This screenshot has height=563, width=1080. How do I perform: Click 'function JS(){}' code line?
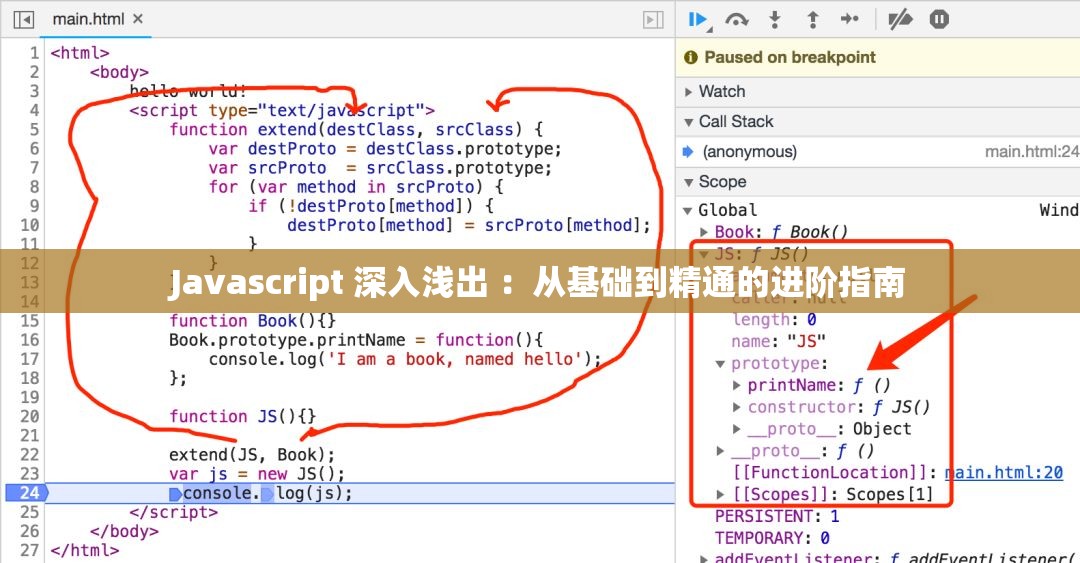(242, 416)
